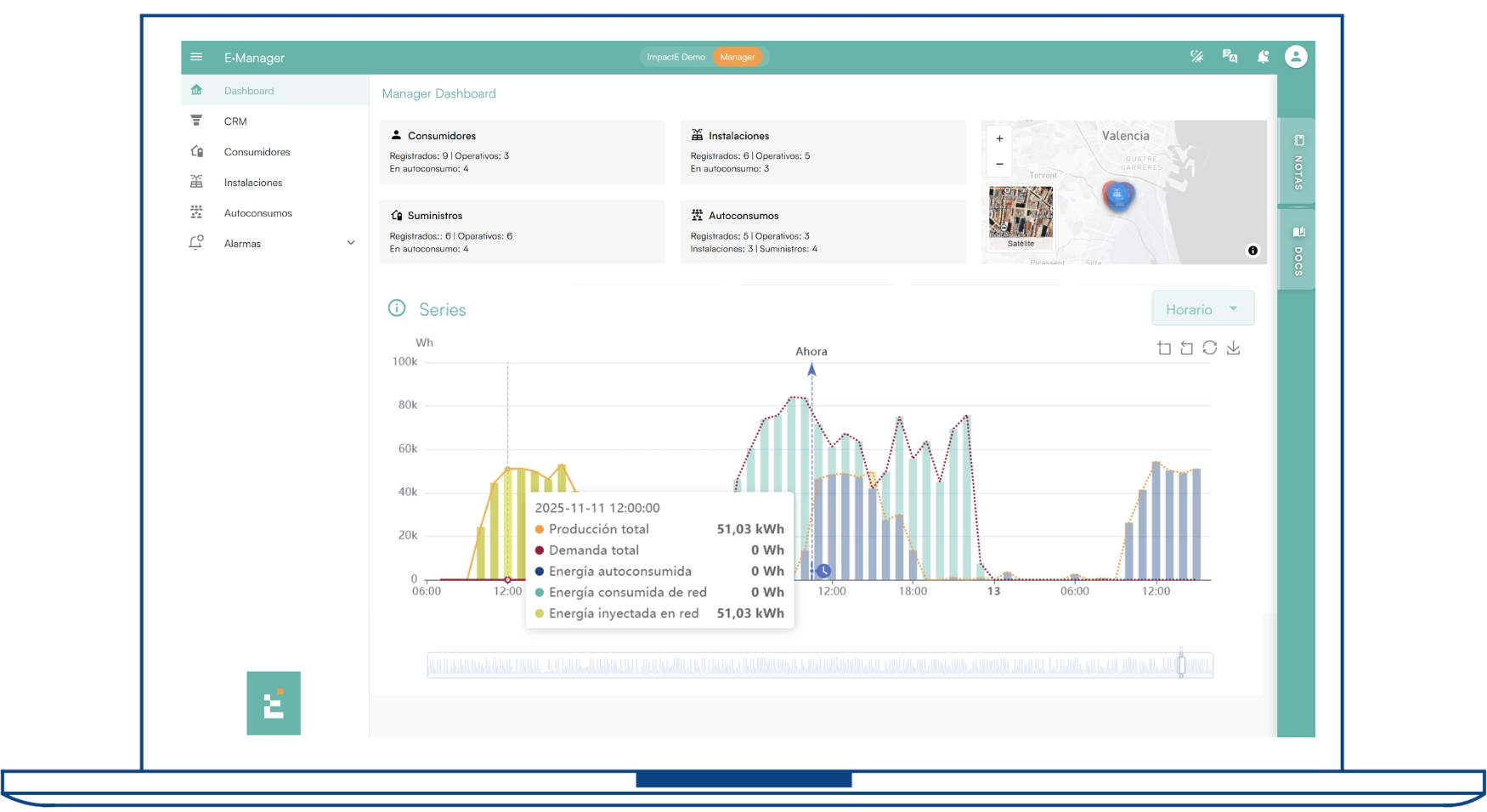Select the ImpactE Demo pill
The height and width of the screenshot is (812, 1487).
[676, 57]
